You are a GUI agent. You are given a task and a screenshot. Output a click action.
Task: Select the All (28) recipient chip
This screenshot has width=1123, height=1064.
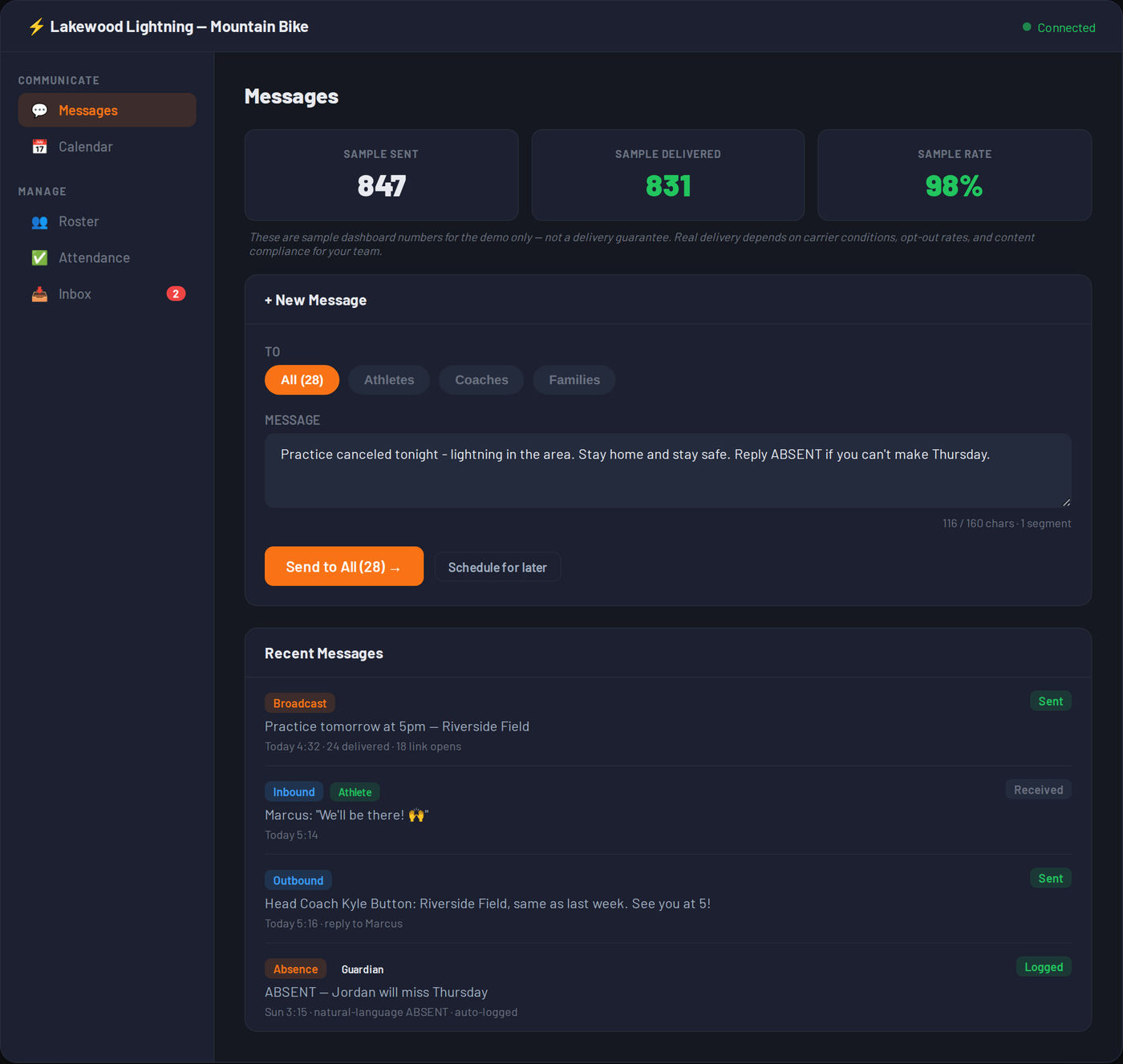[x=302, y=380]
